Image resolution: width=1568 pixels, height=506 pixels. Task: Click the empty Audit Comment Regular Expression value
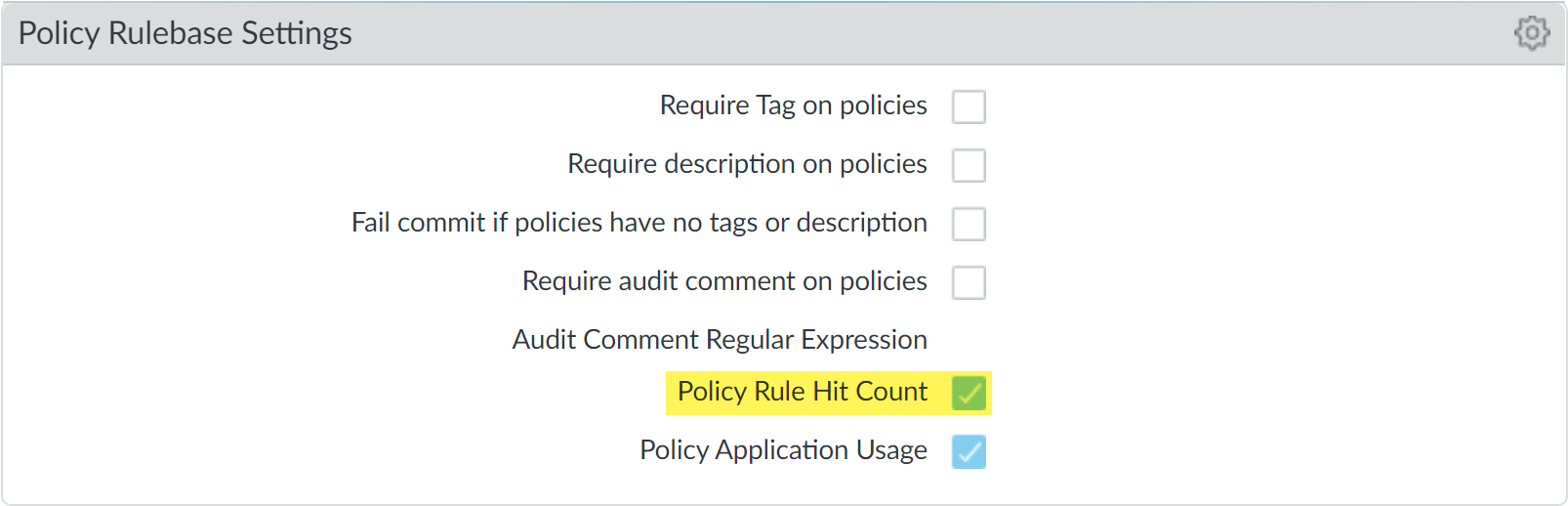(1074, 340)
